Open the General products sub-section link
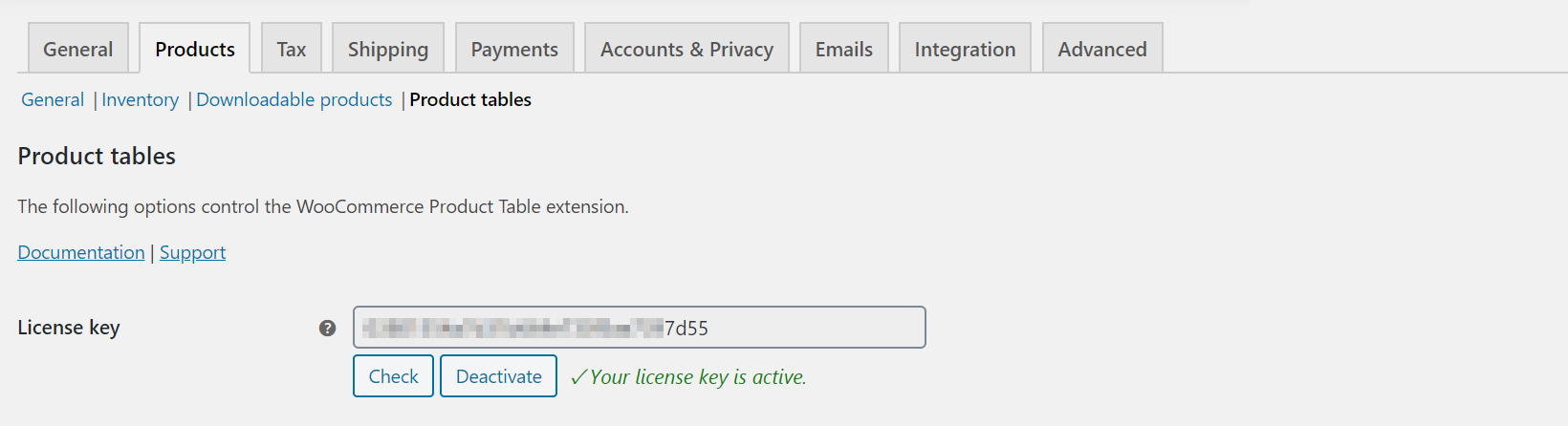This screenshot has width=1568, height=426. pos(53,99)
